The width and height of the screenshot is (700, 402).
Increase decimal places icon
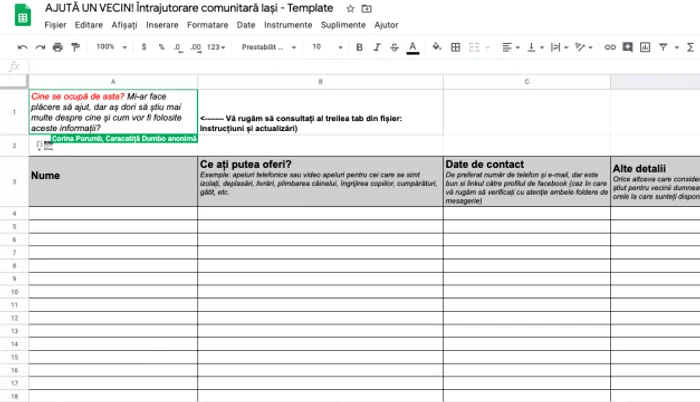click(x=196, y=47)
